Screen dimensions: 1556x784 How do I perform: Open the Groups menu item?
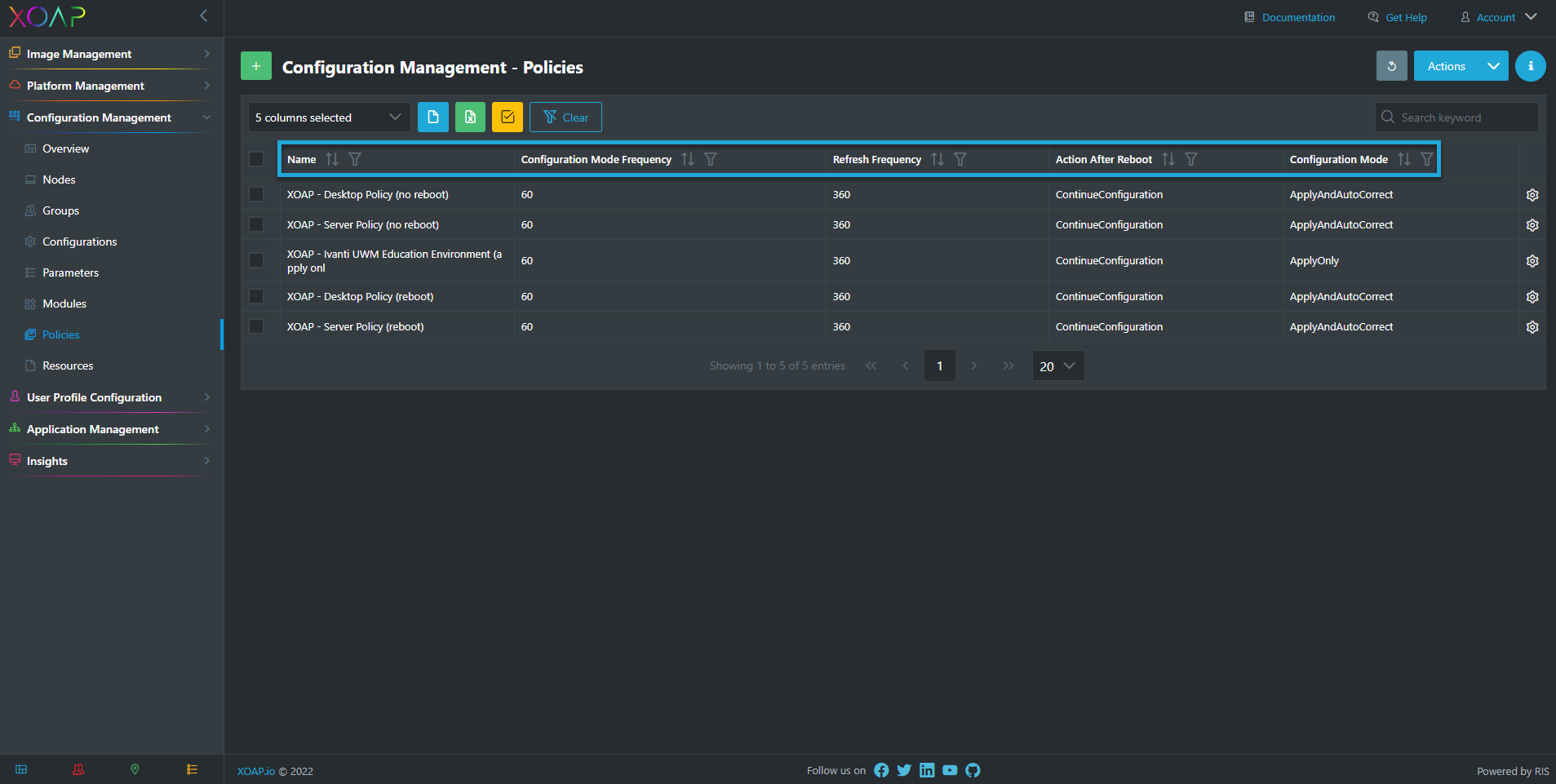[60, 210]
